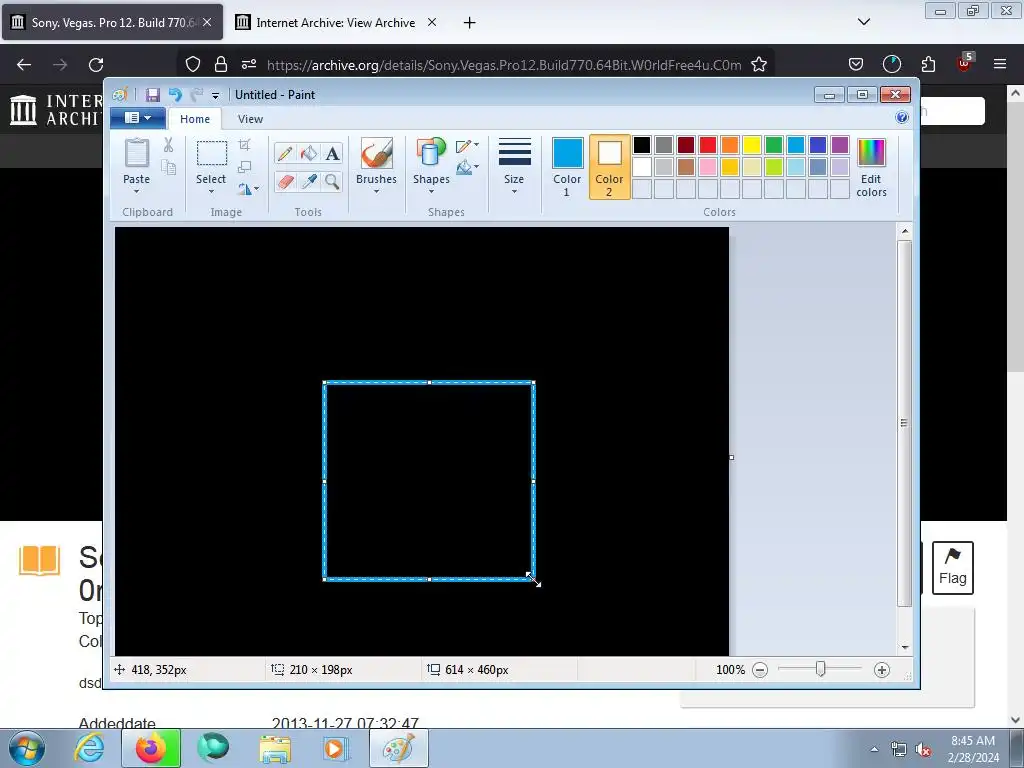The width and height of the screenshot is (1024, 768).
Task: Click the Firefox back arrow
Action: pos(24,65)
